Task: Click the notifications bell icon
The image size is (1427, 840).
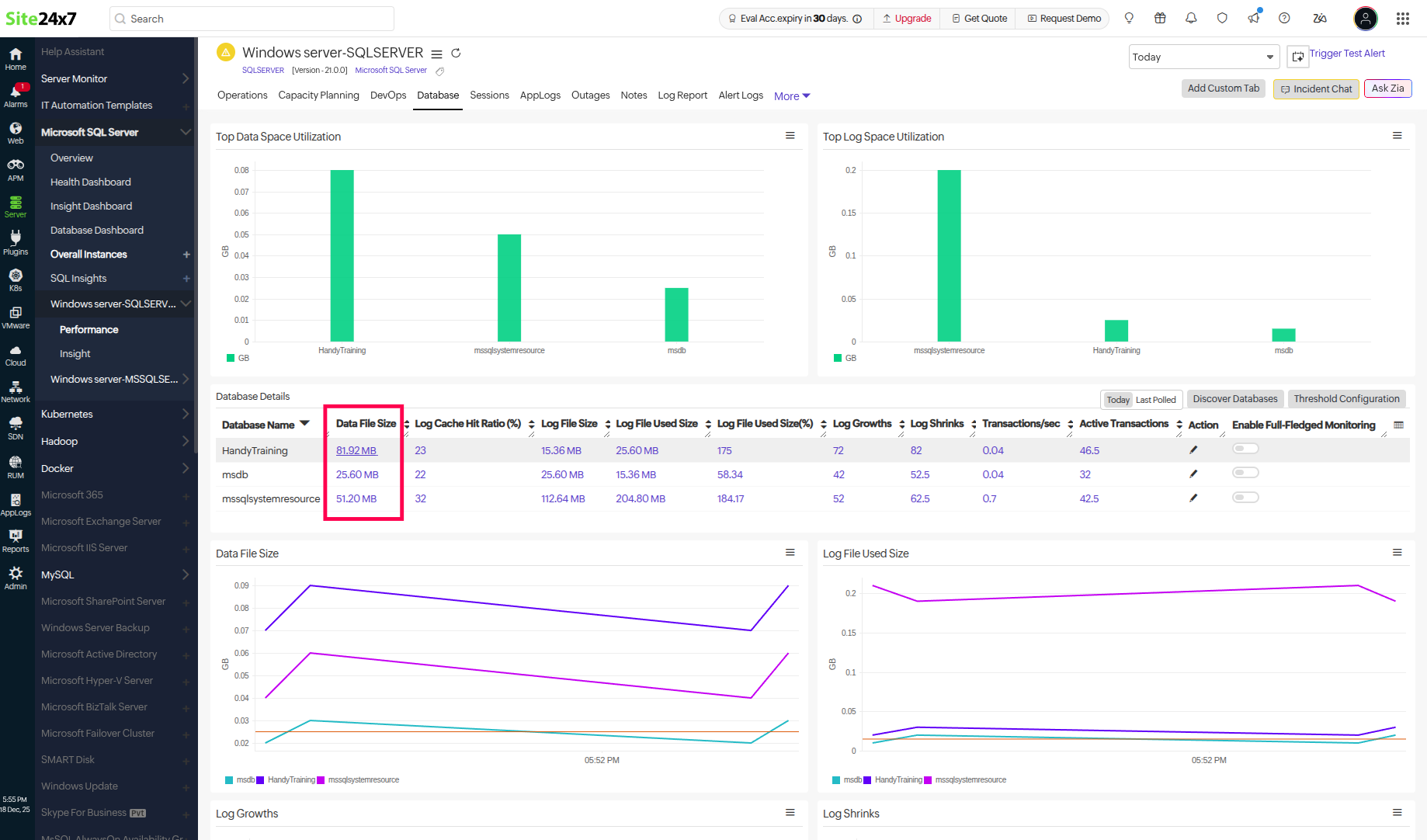Action: click(x=1191, y=19)
